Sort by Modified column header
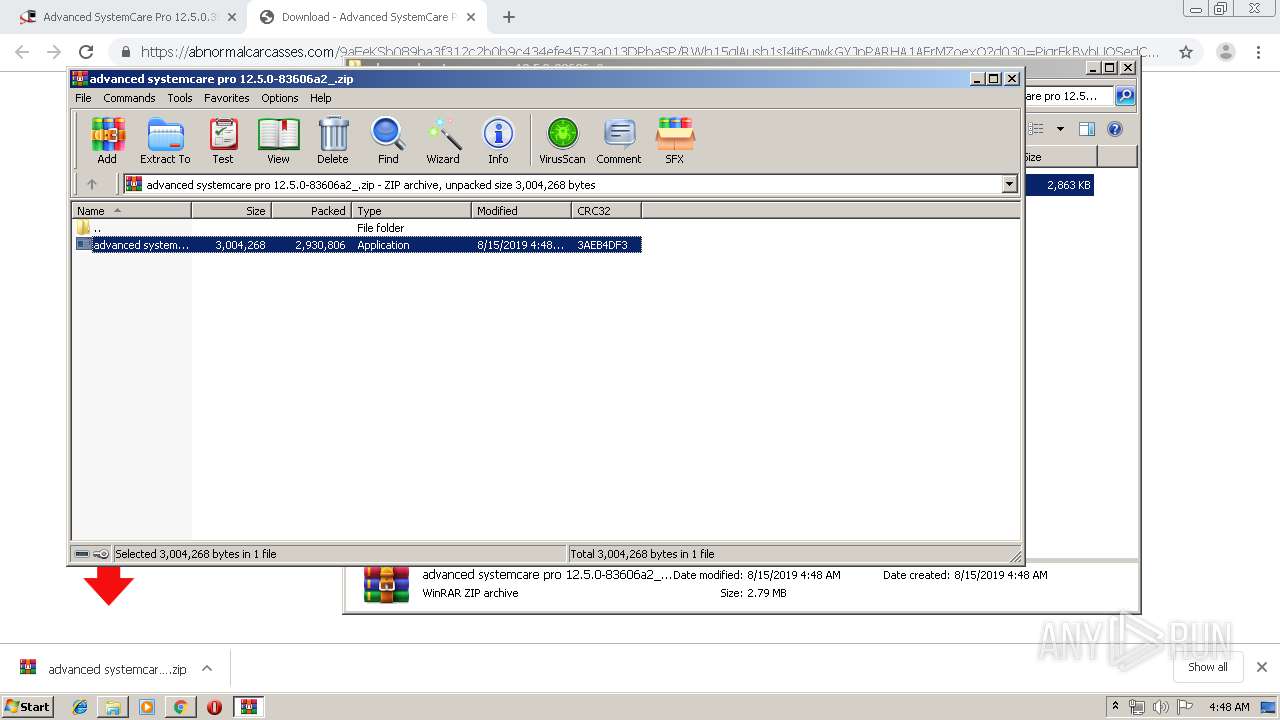This screenshot has height=720, width=1280. (x=522, y=210)
